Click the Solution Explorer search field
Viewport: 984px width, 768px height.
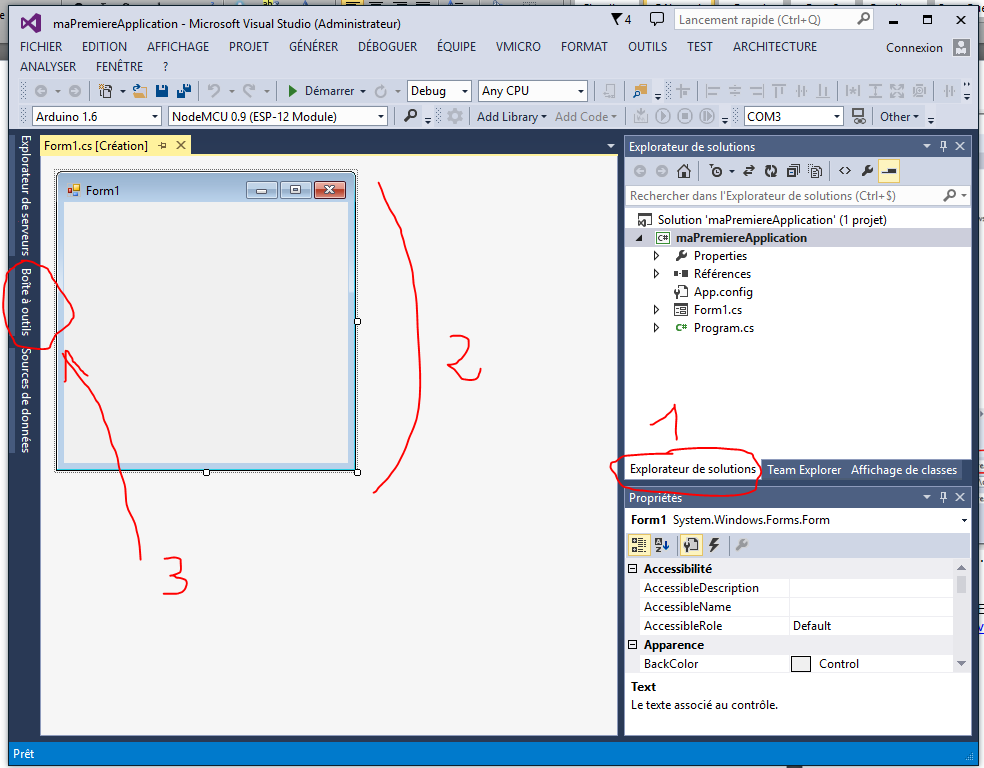pos(798,196)
